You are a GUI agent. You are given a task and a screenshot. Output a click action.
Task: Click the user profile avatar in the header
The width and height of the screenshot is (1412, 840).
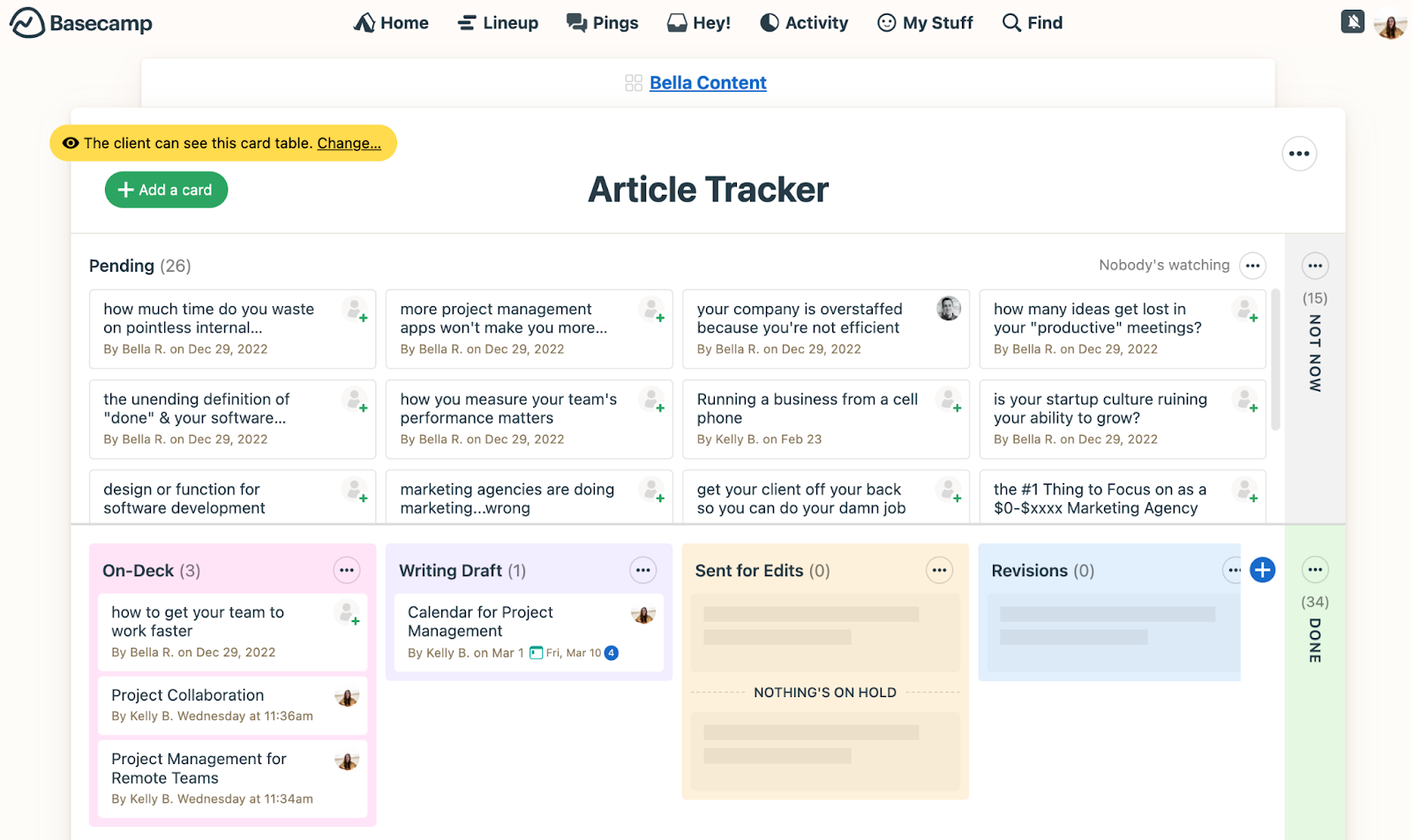1390,25
